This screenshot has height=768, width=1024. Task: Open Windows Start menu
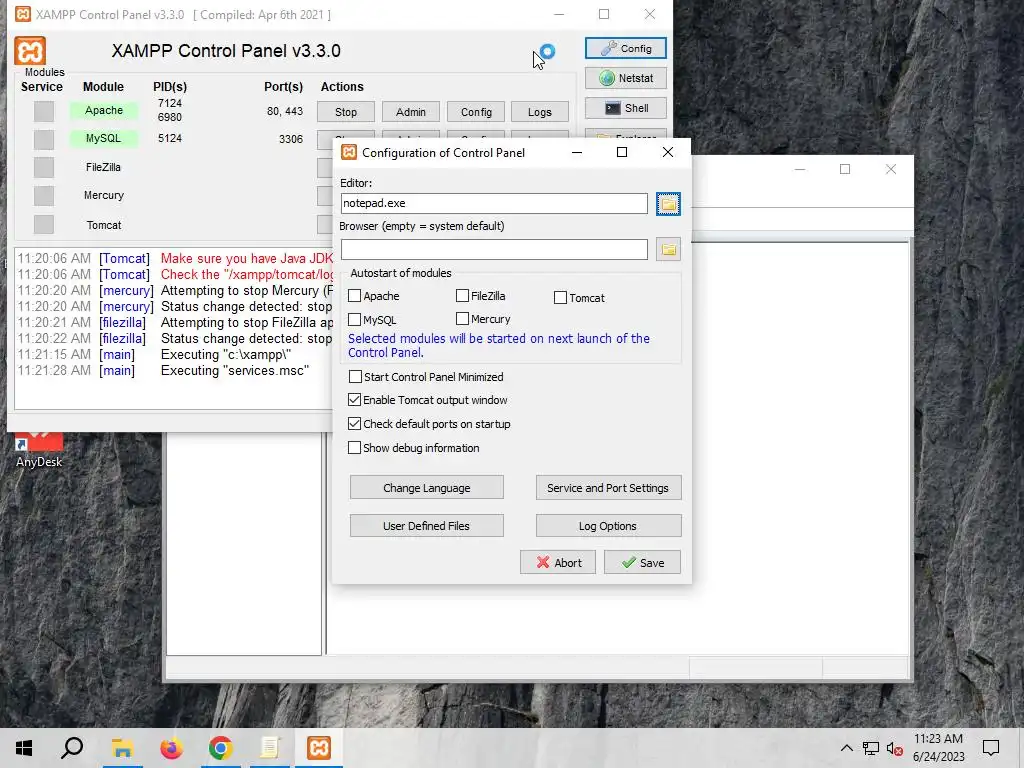click(x=24, y=748)
